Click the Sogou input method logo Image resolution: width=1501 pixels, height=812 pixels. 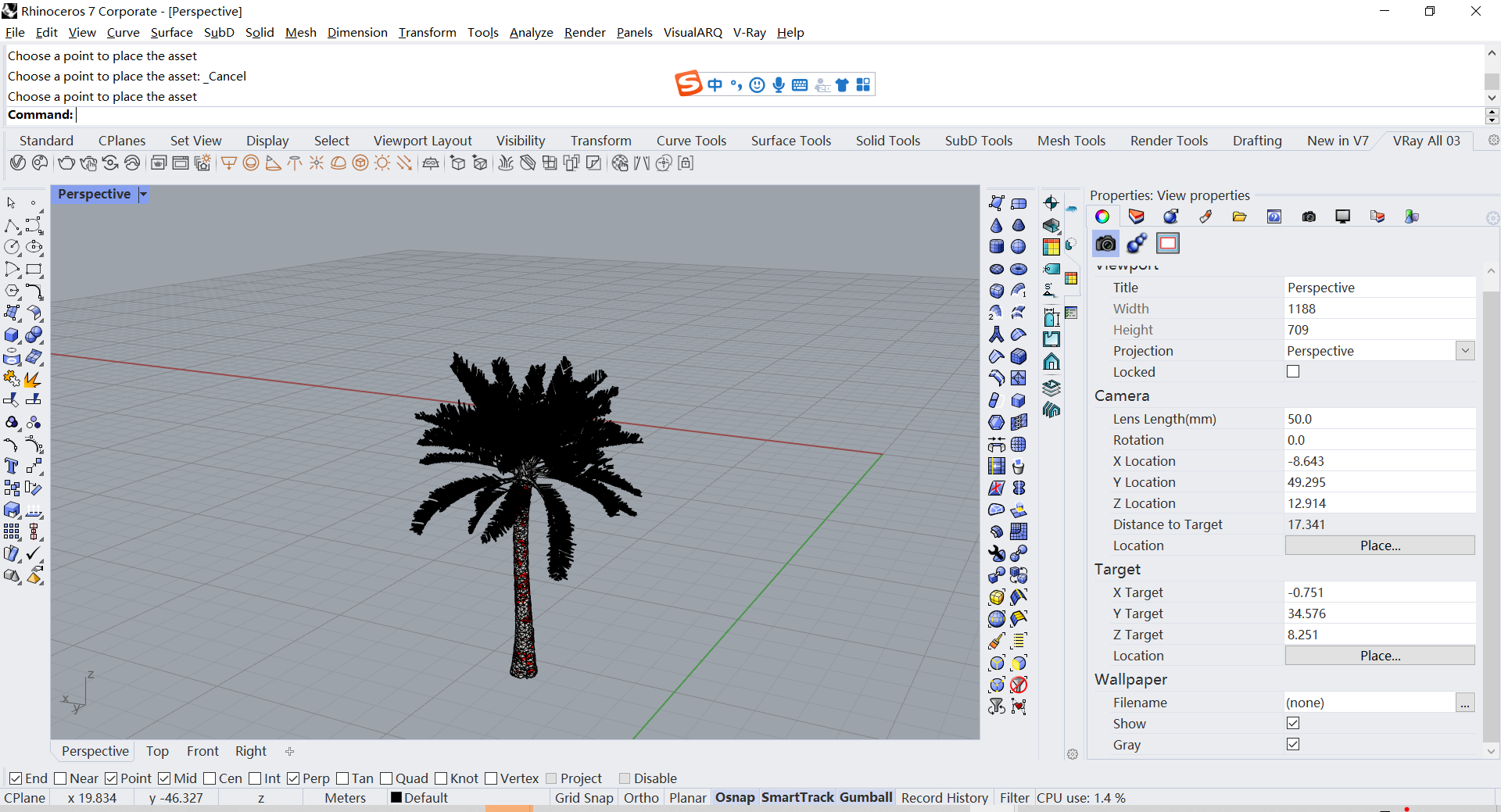click(x=688, y=84)
